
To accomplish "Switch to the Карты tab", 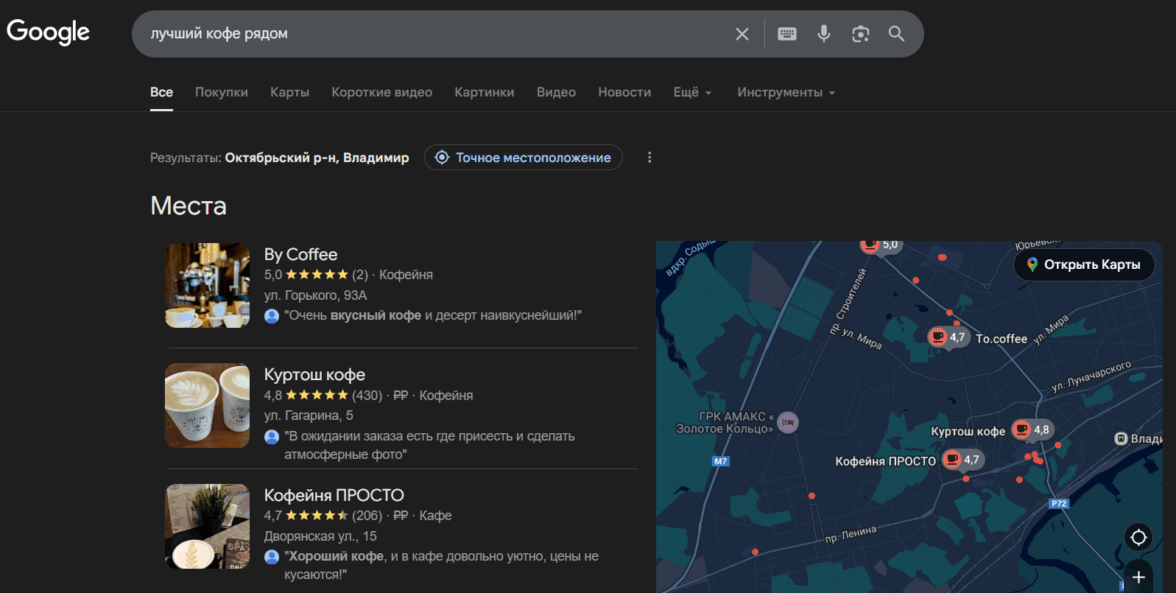I will (289, 92).
